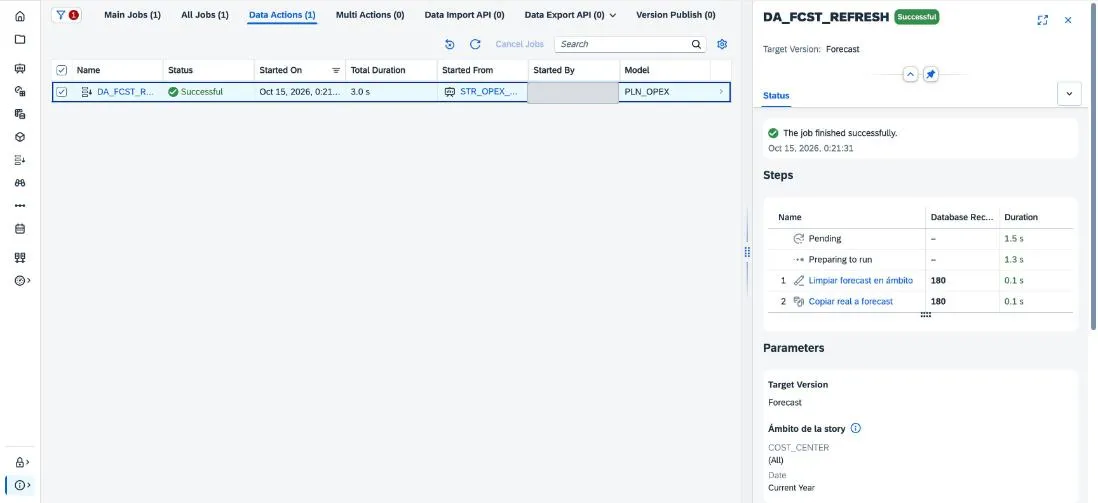Open the three-dots connected icon in sidebar
The image size is (1098, 503).
20,206
